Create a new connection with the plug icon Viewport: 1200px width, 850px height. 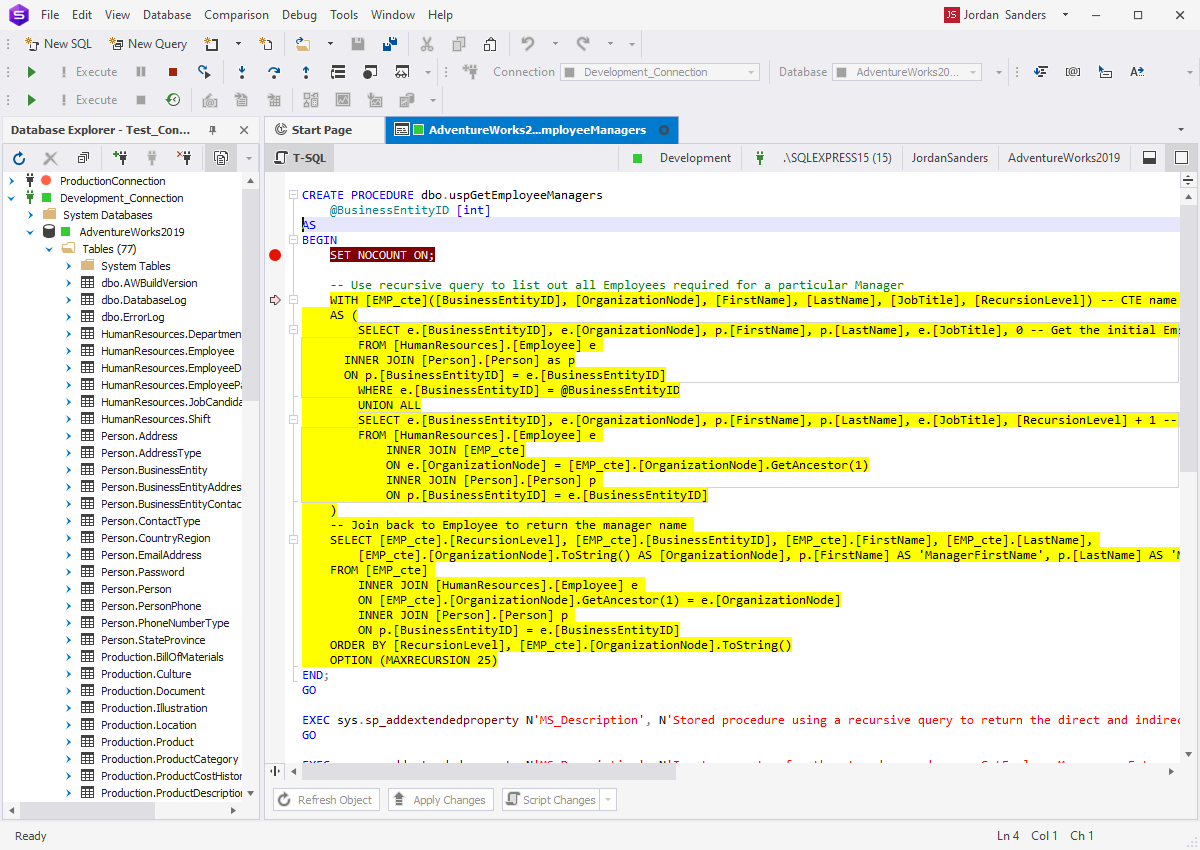[120, 157]
